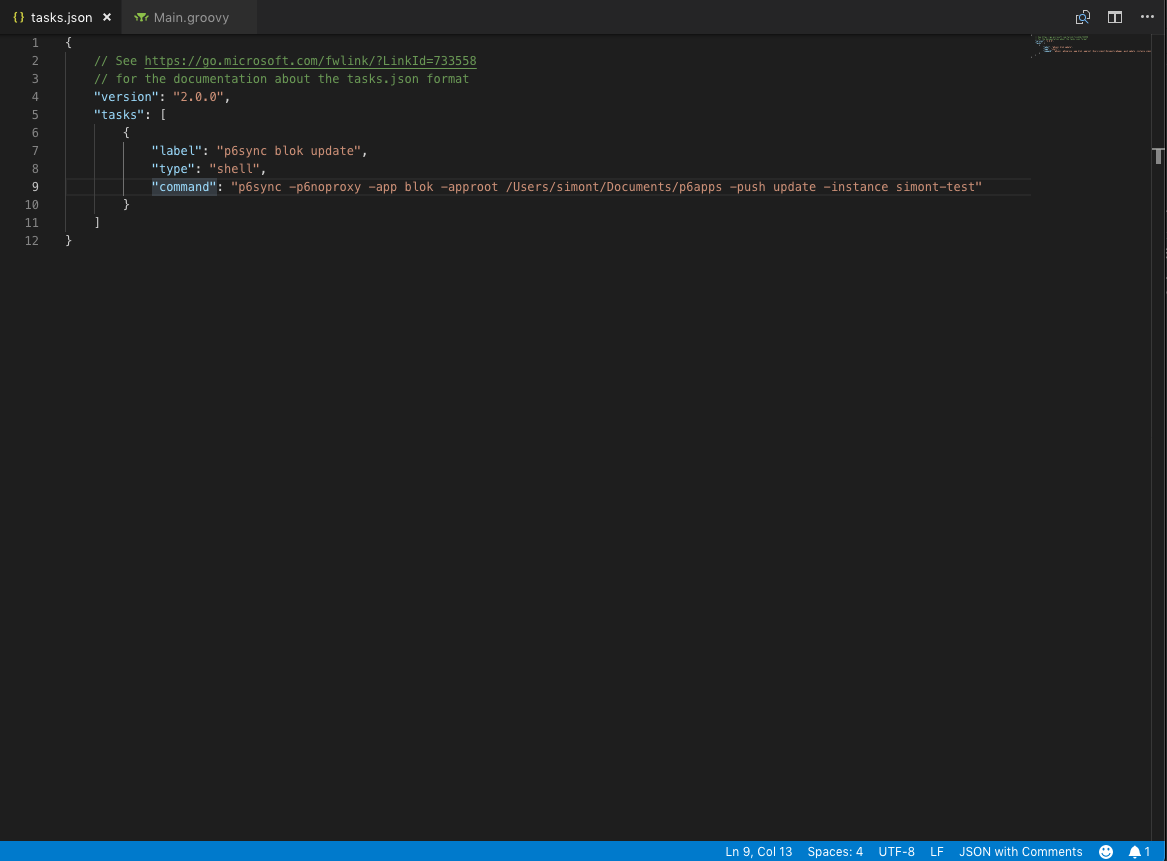This screenshot has height=861, width=1167.
Task: Select the highlighted "command" key on line 9
Action: coord(185,187)
